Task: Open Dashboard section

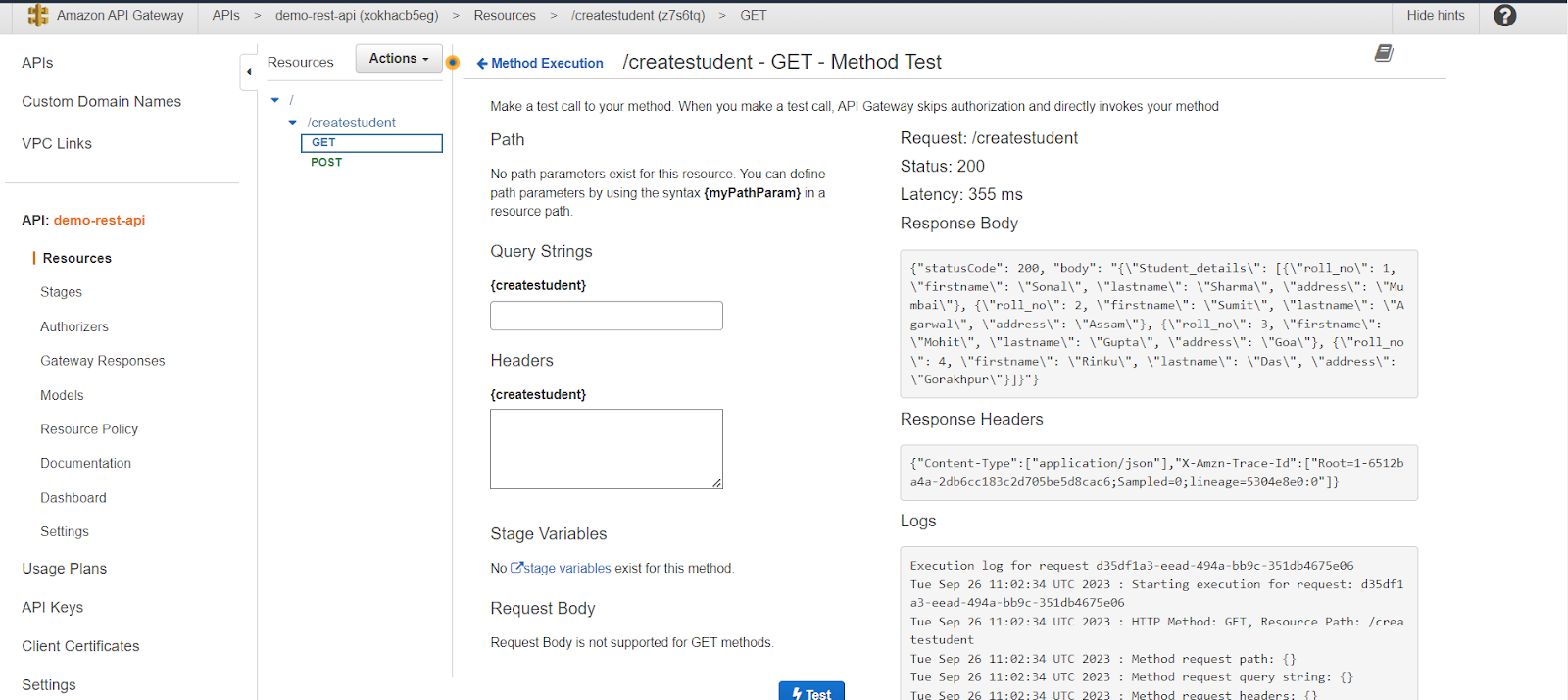Action: (73, 498)
